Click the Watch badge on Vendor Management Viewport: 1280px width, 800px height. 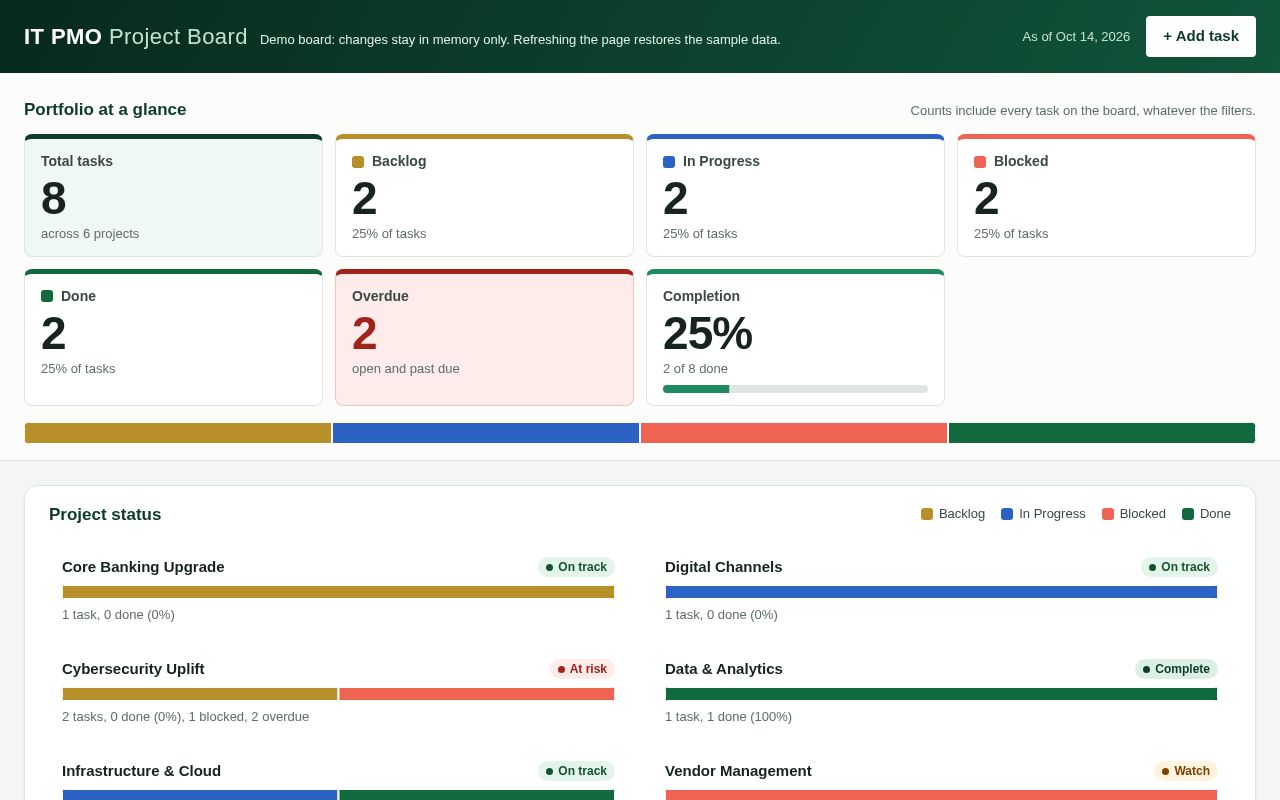click(1186, 771)
